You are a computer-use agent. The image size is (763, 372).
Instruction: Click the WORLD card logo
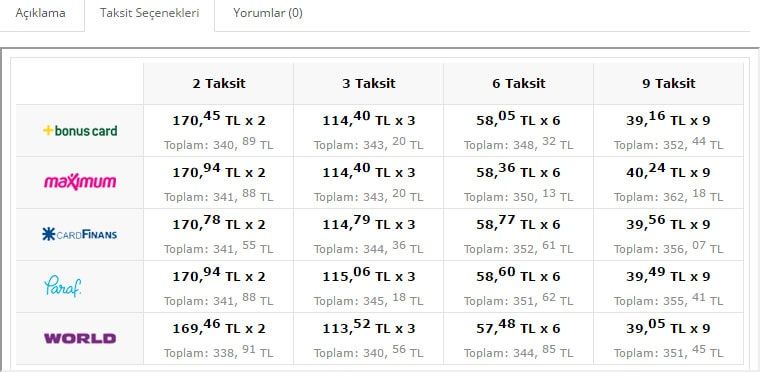point(80,338)
